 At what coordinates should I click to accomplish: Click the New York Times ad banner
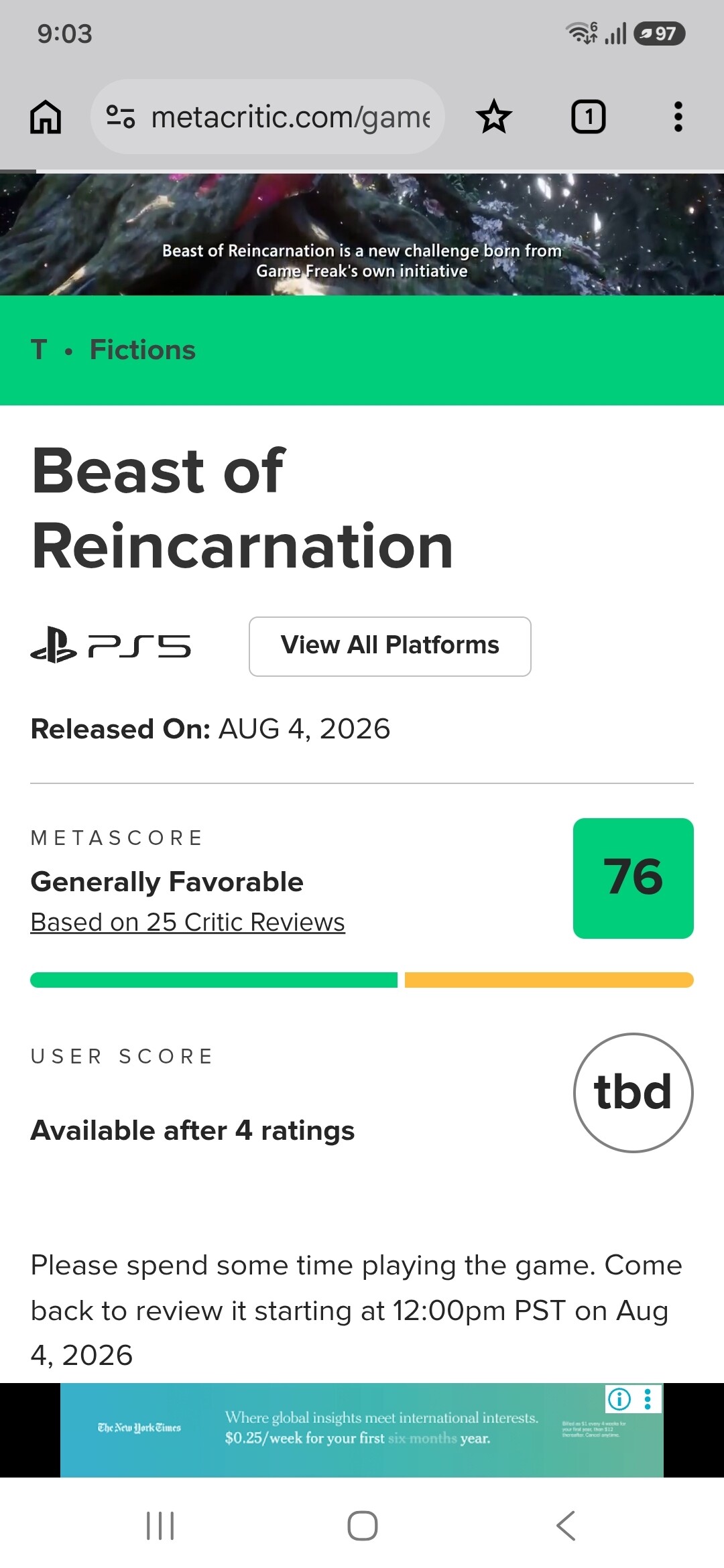[x=362, y=1430]
